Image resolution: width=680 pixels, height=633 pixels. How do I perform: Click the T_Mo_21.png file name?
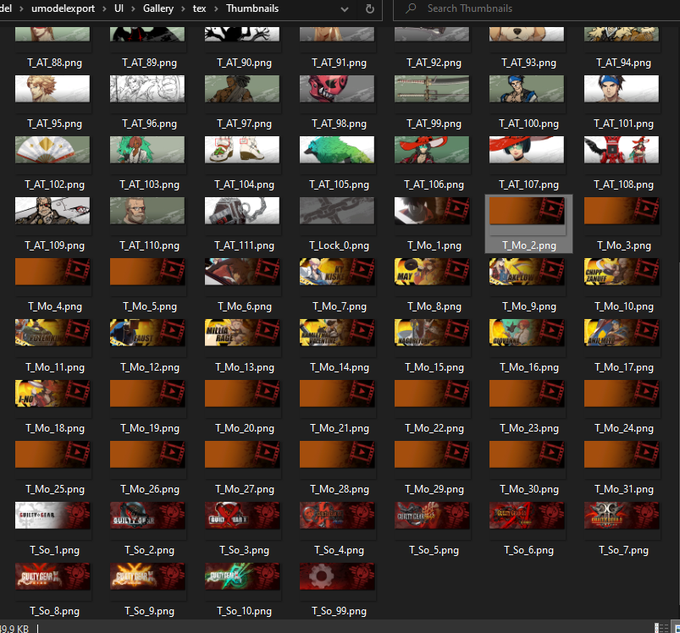tap(340, 429)
